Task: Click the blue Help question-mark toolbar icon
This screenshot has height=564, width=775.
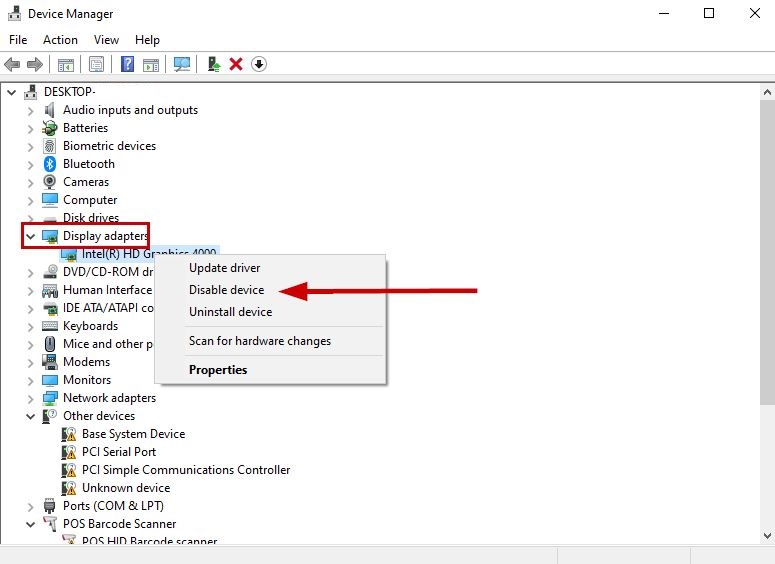Action: point(128,64)
